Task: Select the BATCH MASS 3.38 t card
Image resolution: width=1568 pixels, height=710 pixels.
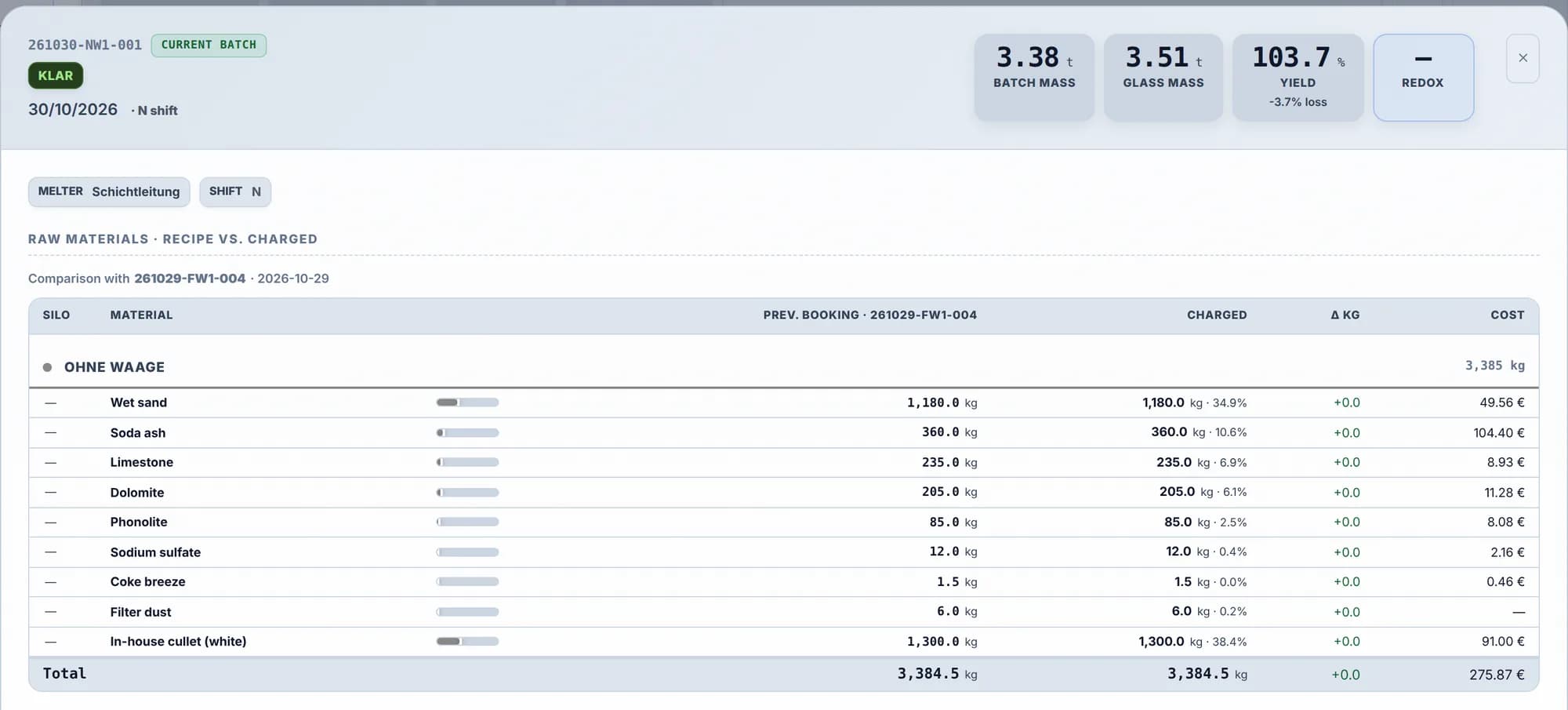Action: 1034,77
